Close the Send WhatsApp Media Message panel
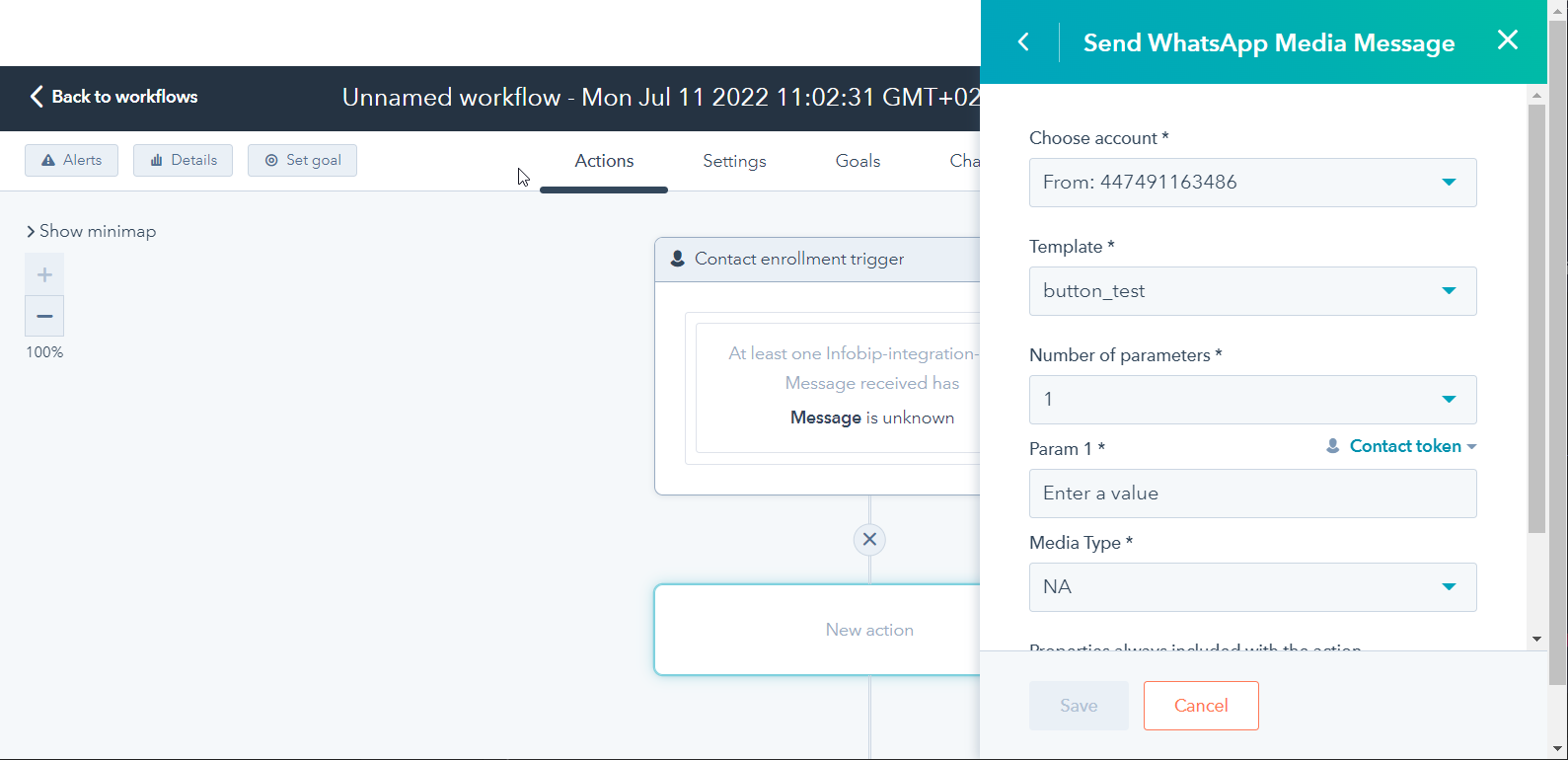Viewport: 1568px width, 760px height. 1508,39
